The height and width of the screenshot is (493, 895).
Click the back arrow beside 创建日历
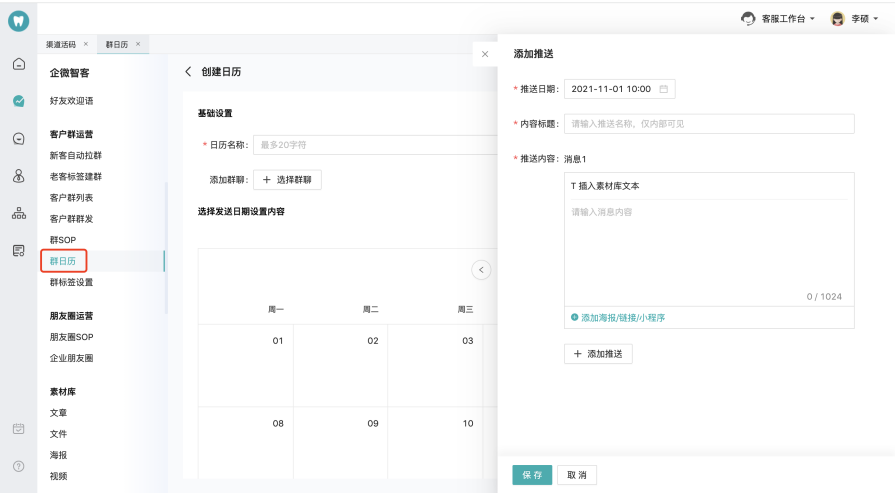point(187,72)
